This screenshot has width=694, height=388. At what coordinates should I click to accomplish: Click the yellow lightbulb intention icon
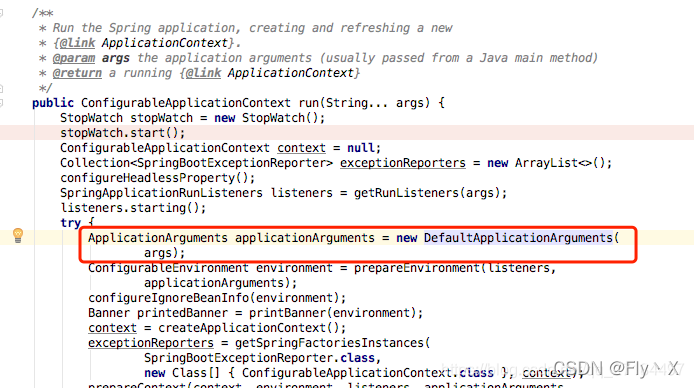(18, 235)
